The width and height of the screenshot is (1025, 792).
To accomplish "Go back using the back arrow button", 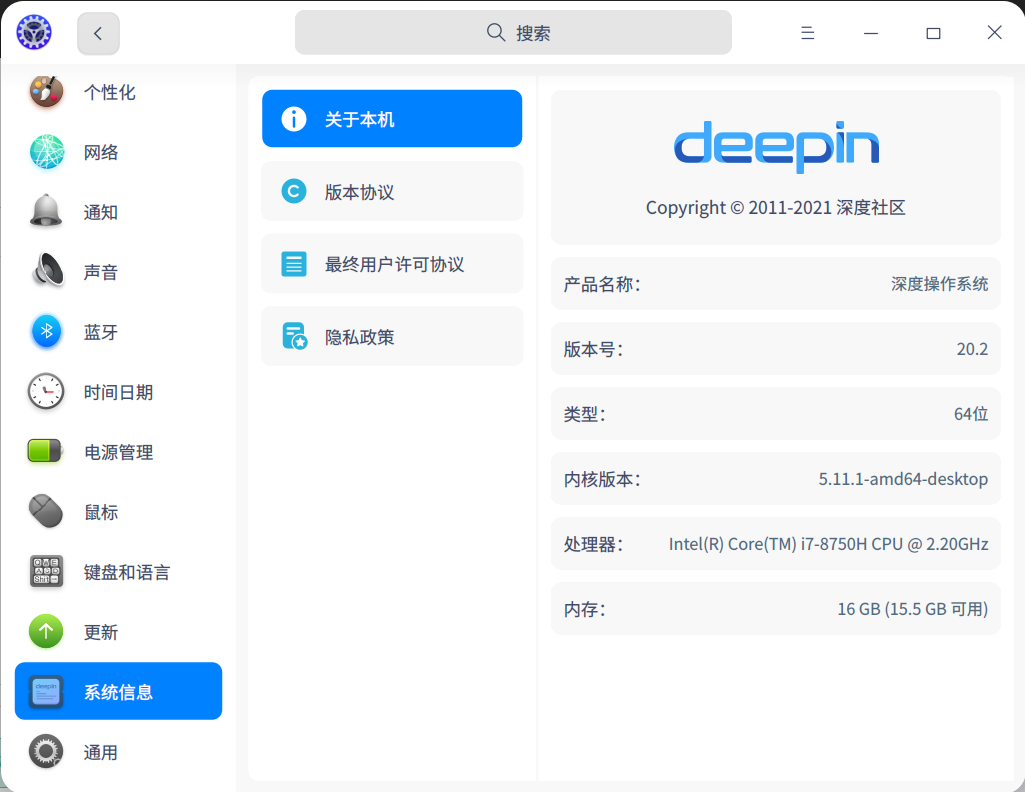I will 98,33.
